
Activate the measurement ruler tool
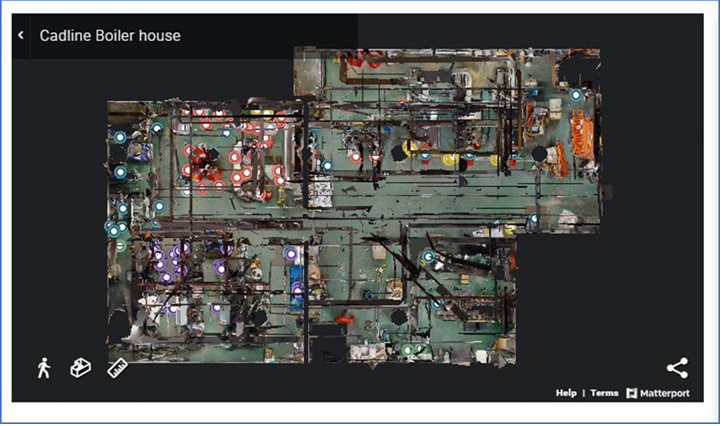[x=117, y=368]
